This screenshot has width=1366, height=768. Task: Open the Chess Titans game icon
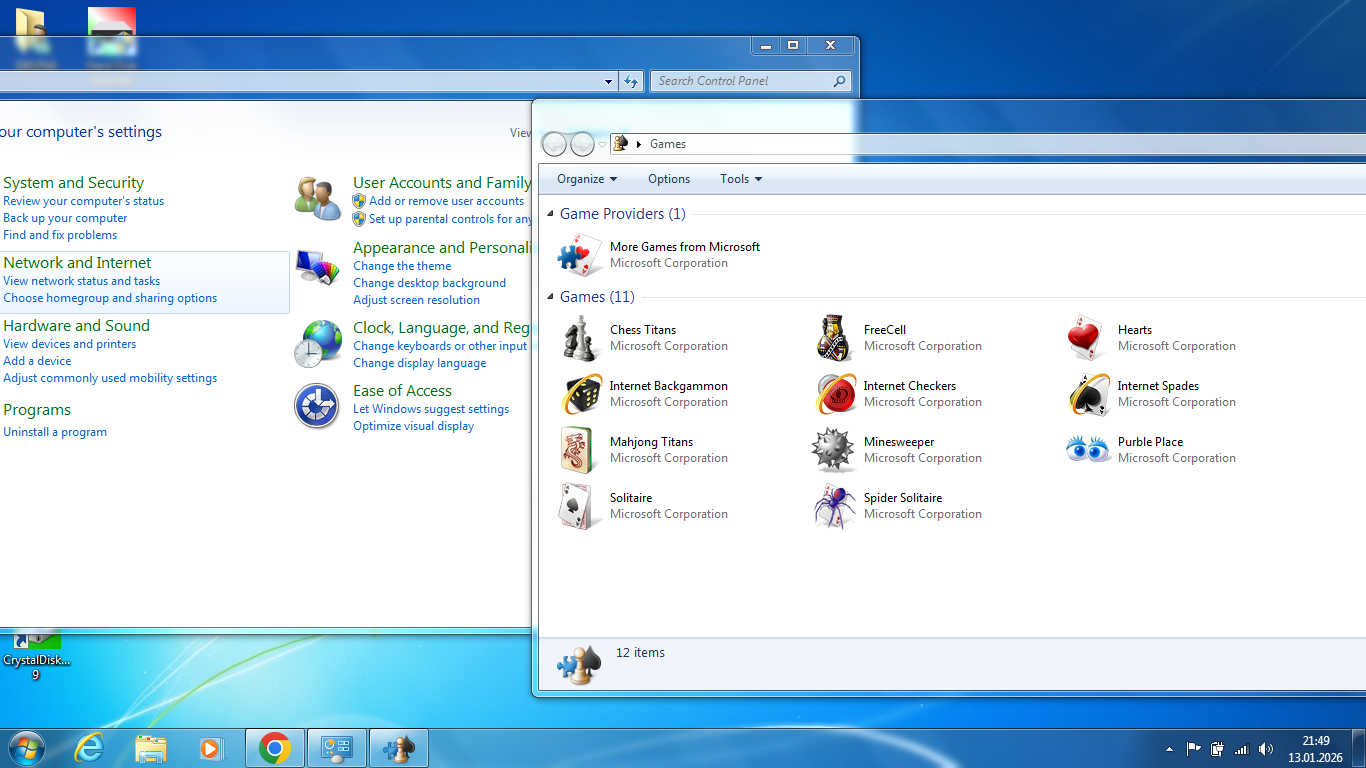(580, 338)
